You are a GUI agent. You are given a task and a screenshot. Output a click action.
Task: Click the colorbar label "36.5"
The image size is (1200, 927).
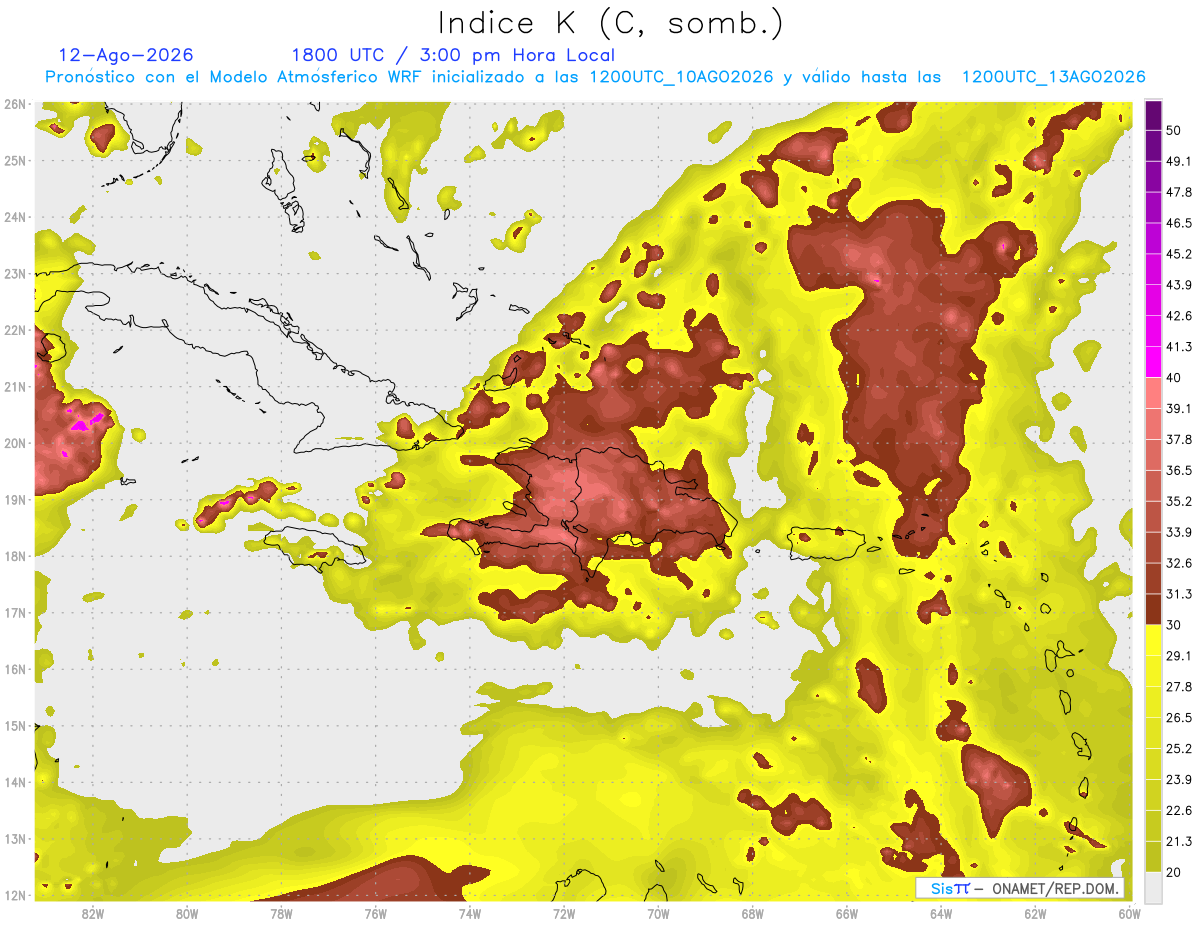click(x=1178, y=470)
